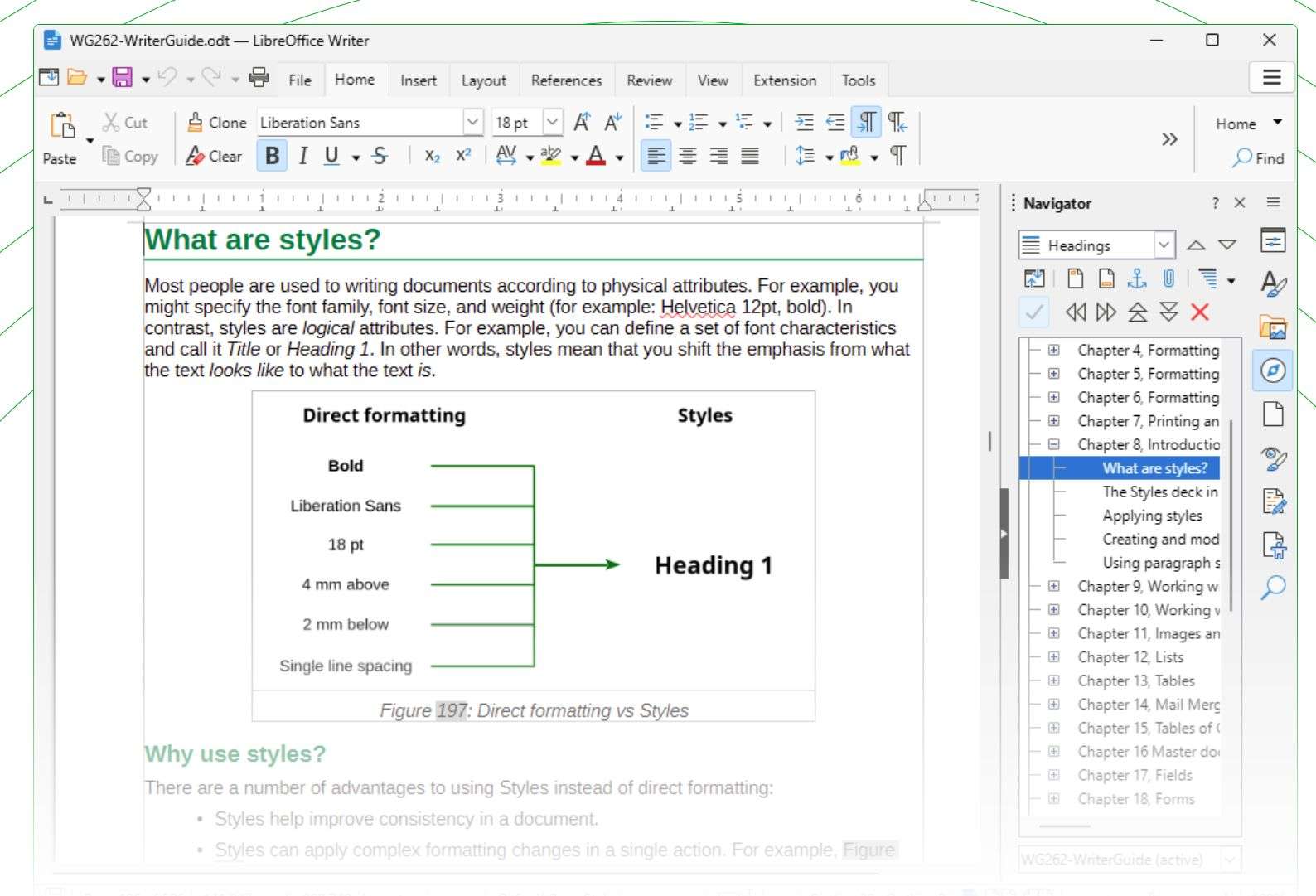
Task: Open the line spacing dropdown arrow
Action: (x=829, y=157)
